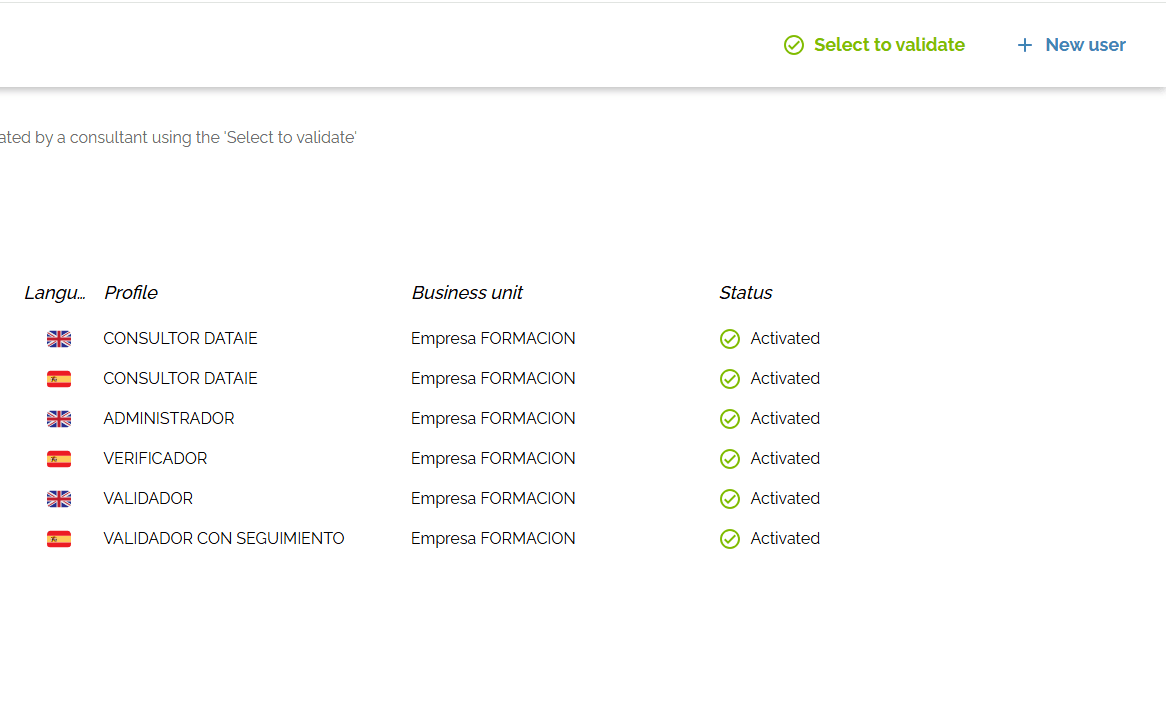Image resolution: width=1166 pixels, height=718 pixels.
Task: Click the status check icon in the VALIDADOR row
Action: click(x=730, y=499)
